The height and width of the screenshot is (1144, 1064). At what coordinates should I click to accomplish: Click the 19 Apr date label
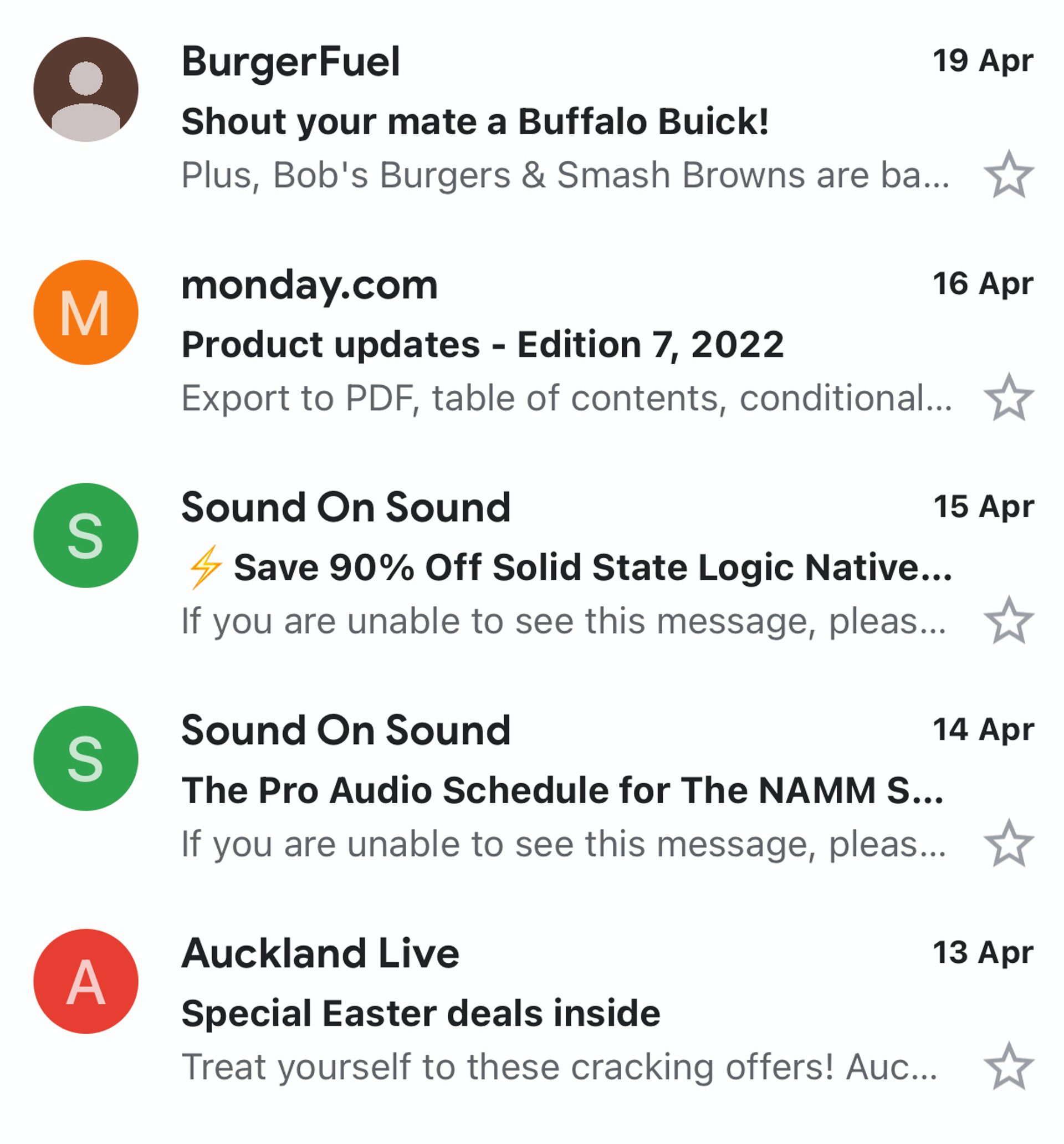[x=983, y=61]
